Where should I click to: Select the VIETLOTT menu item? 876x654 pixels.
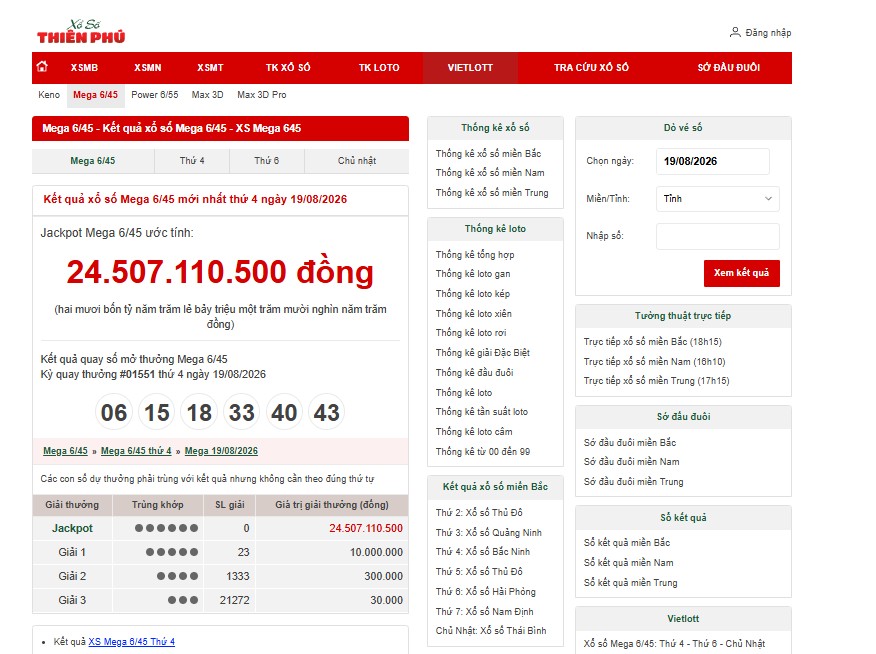tap(470, 68)
